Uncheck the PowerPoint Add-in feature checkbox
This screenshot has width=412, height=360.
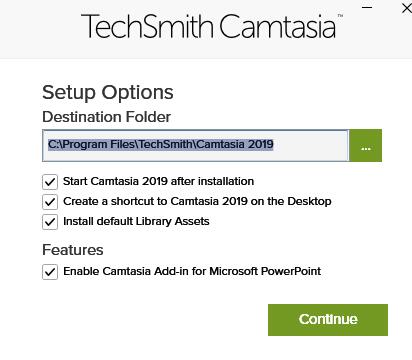point(50,272)
